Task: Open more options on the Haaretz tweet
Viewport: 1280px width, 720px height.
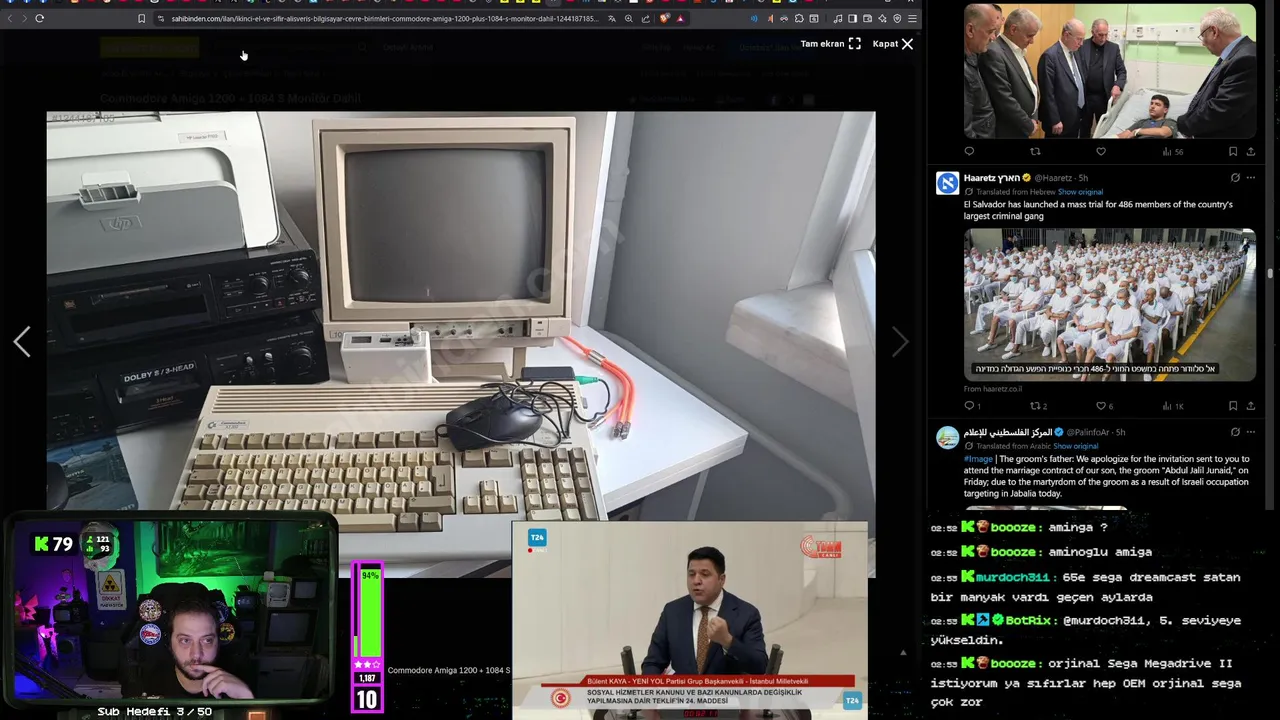Action: coord(1250,178)
